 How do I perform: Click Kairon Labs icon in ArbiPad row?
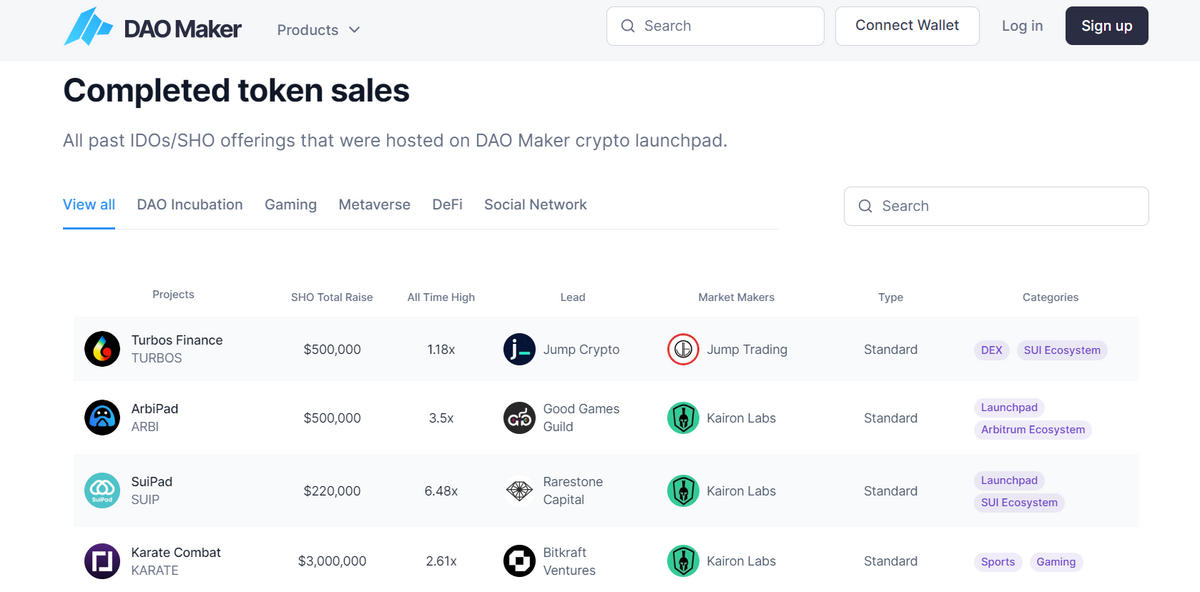(683, 418)
